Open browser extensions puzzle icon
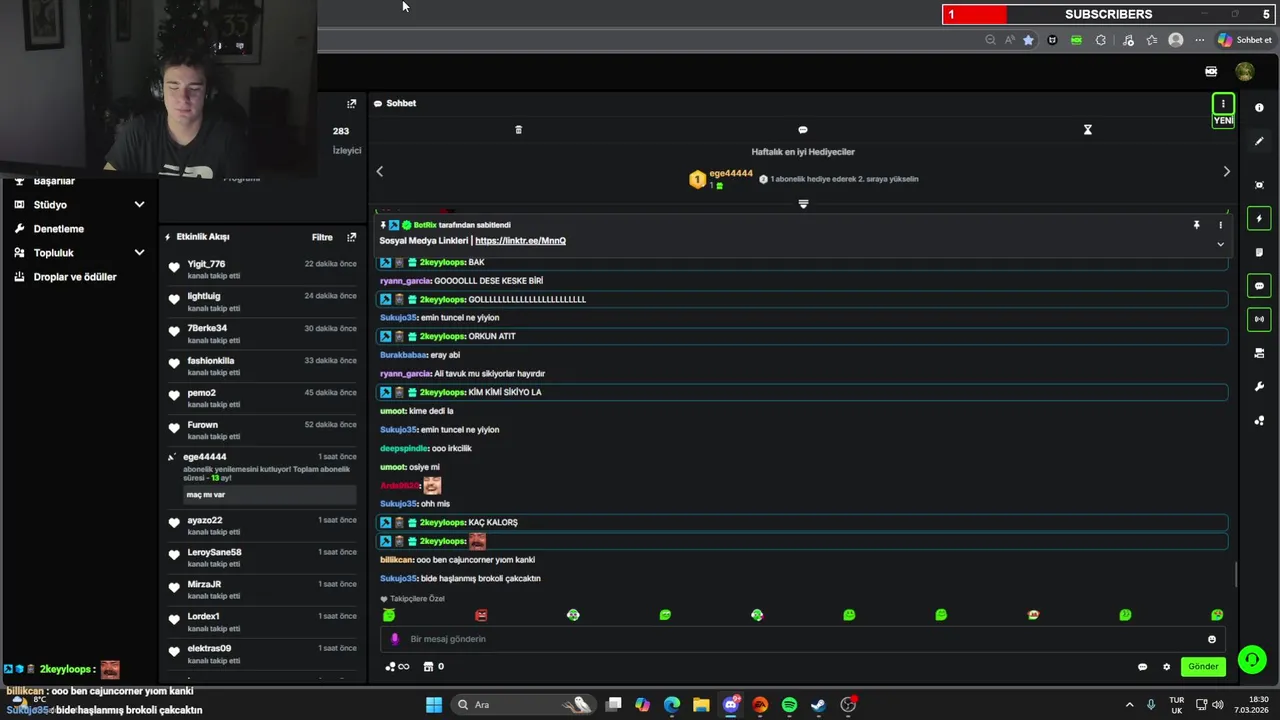Image resolution: width=1280 pixels, height=720 pixels. pyautogui.click(x=1101, y=40)
